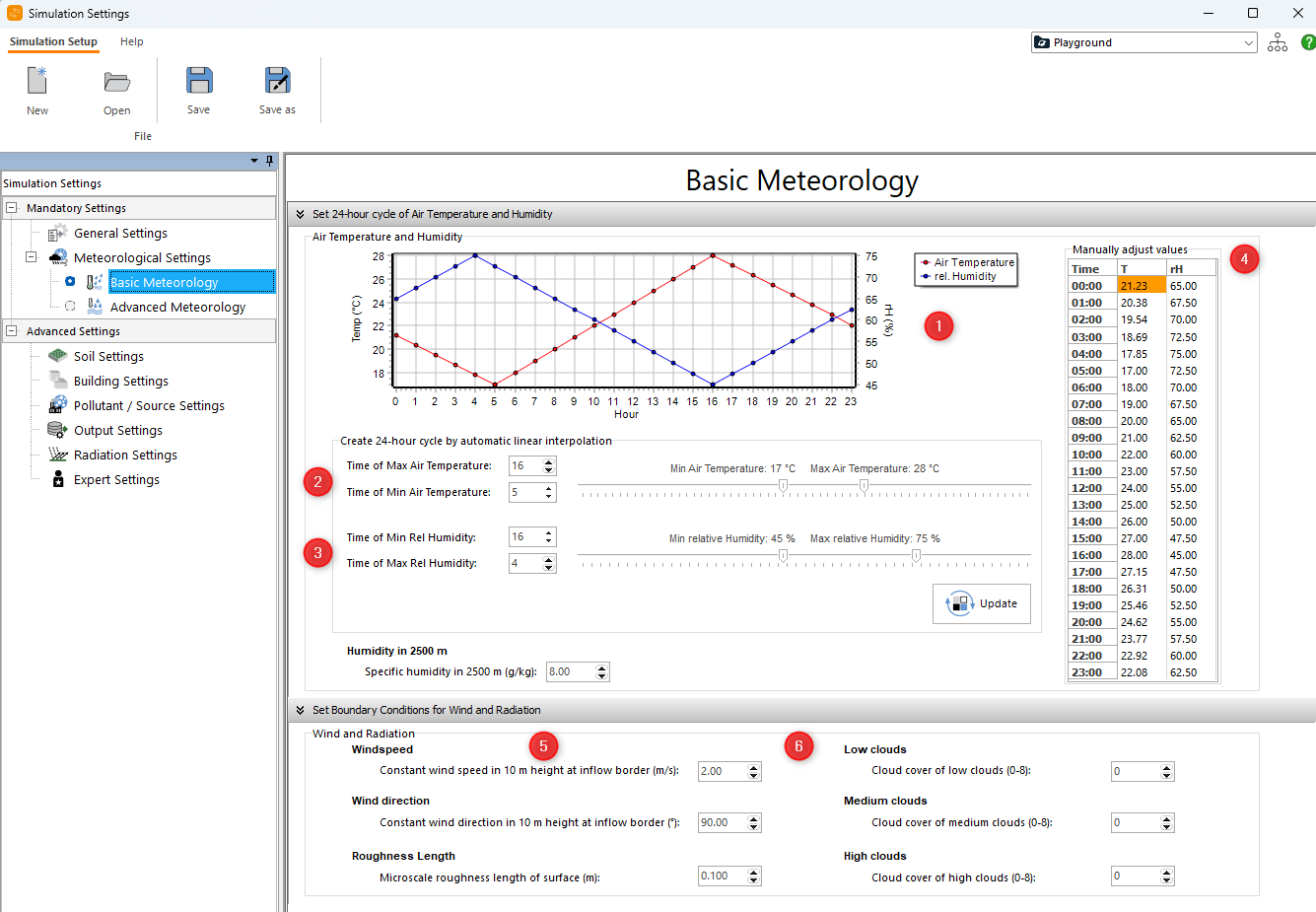Viewport: 1316px width, 912px height.
Task: Click the network hierarchy icon beside Playground
Action: point(1278,42)
